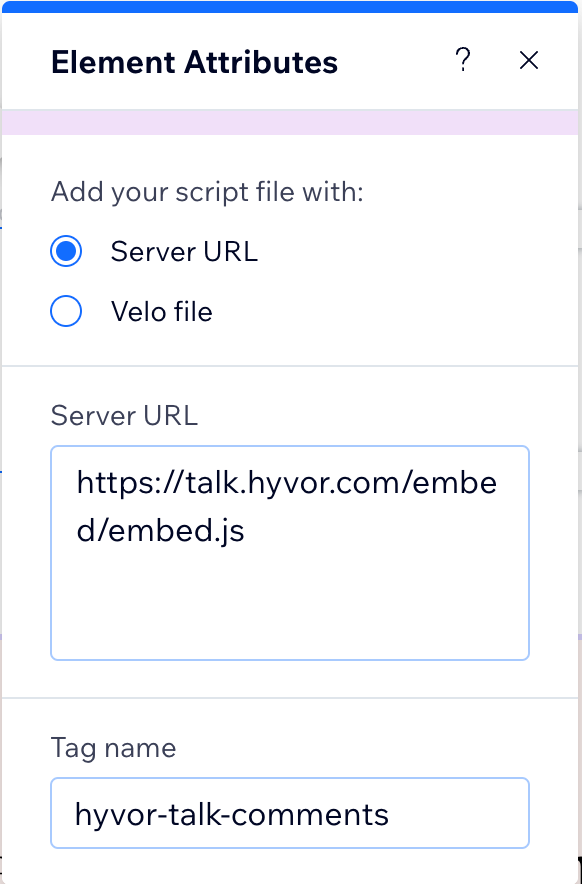
Task: Click the X icon beside the help icon
Action: (528, 60)
